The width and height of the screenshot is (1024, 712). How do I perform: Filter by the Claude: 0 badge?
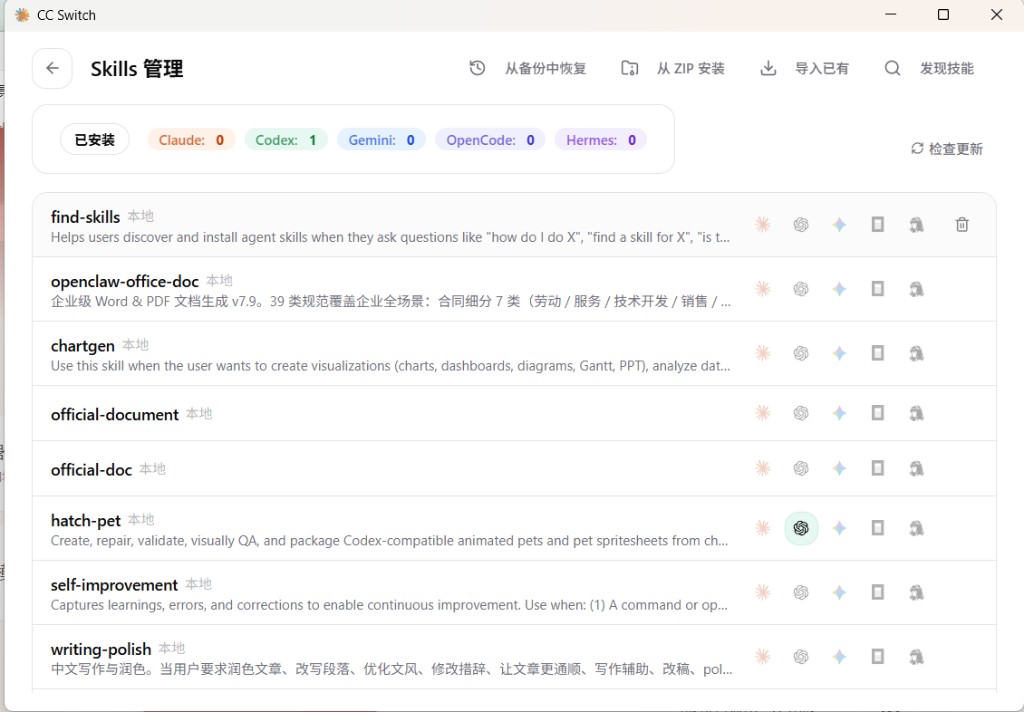[191, 140]
